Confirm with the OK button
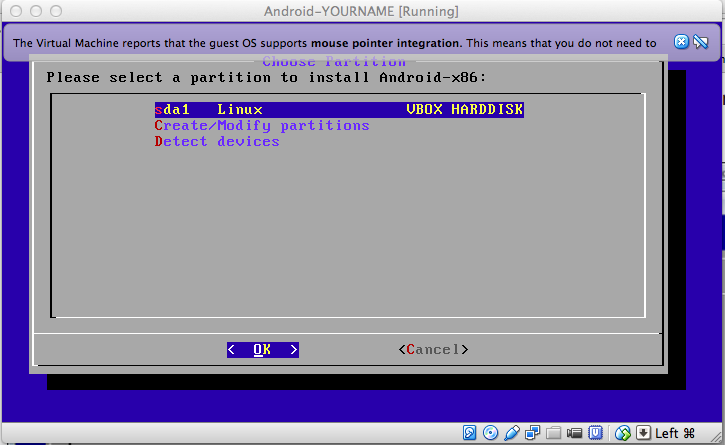 (263, 350)
